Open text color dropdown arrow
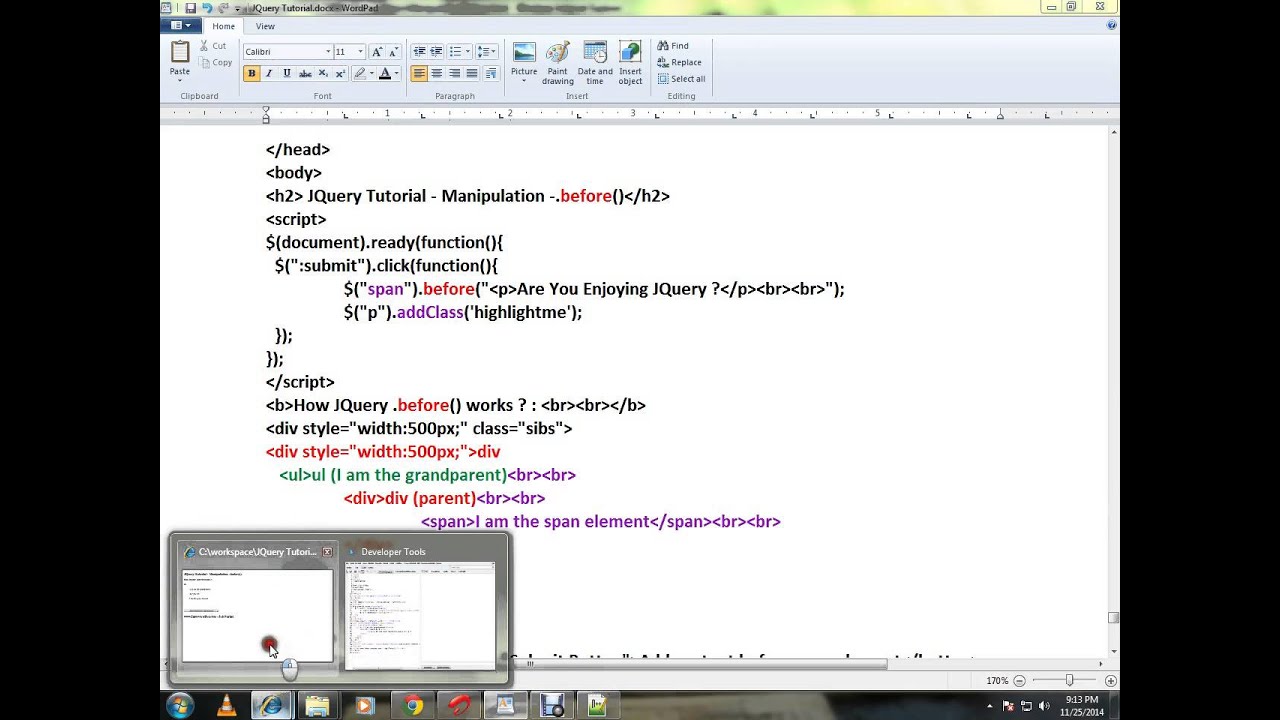 [x=396, y=73]
